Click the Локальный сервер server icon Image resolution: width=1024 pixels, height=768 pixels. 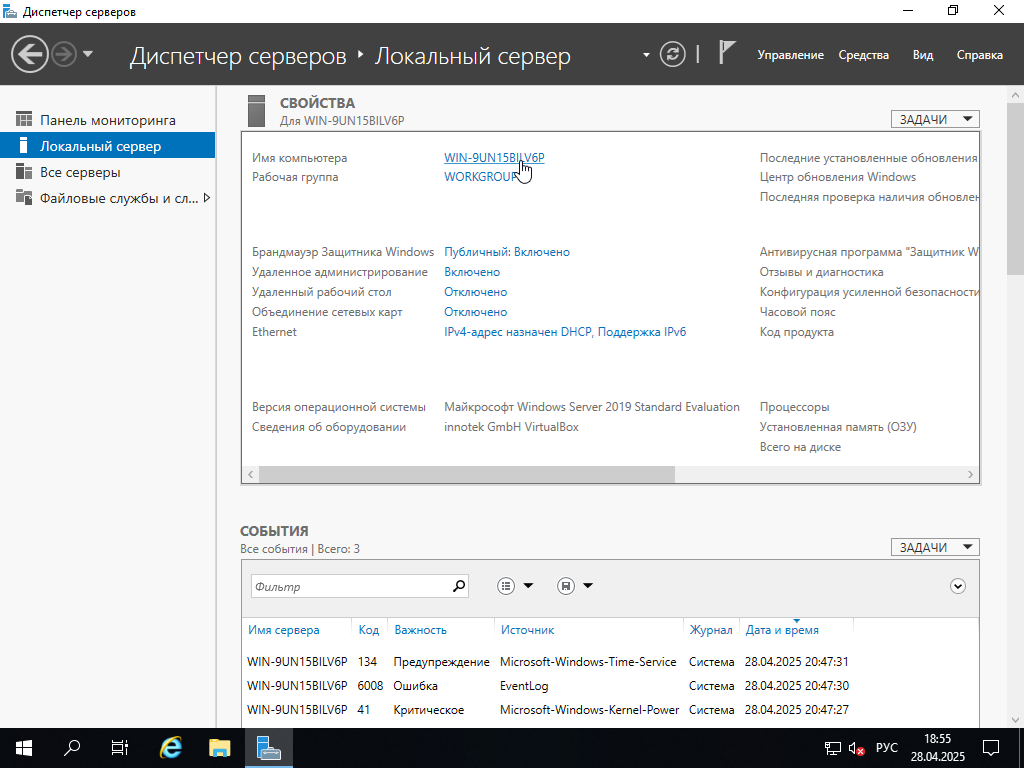pyautogui.click(x=24, y=146)
